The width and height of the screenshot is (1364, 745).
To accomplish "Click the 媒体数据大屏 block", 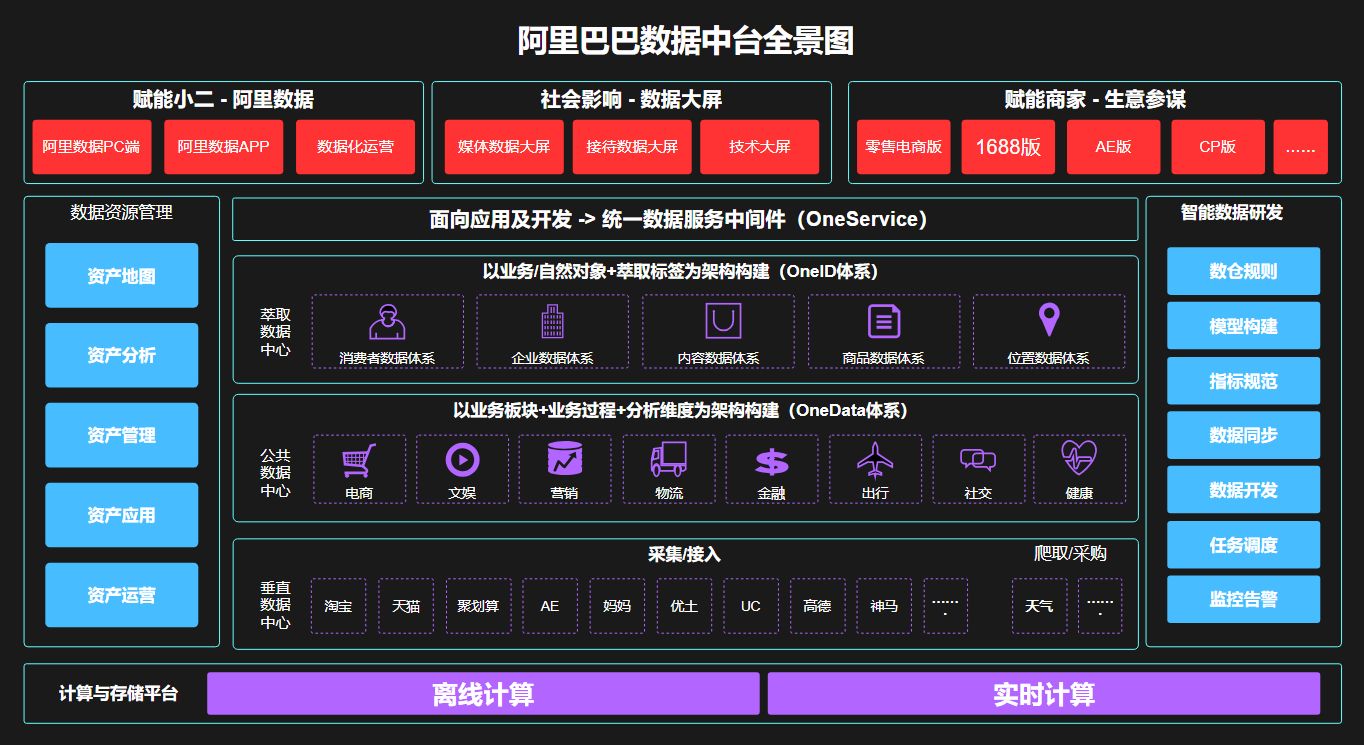I will tap(504, 147).
